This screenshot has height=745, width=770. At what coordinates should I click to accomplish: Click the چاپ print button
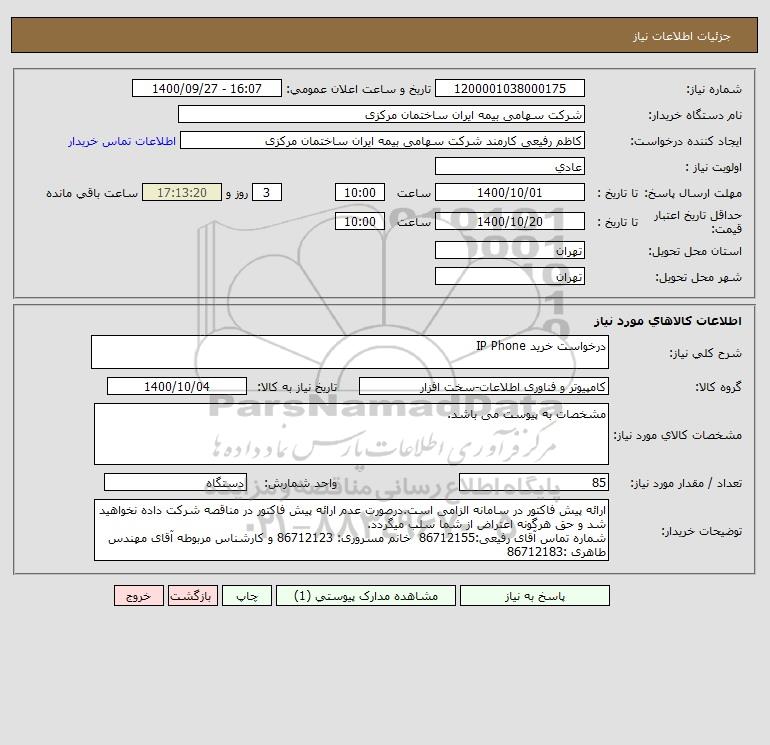click(247, 595)
